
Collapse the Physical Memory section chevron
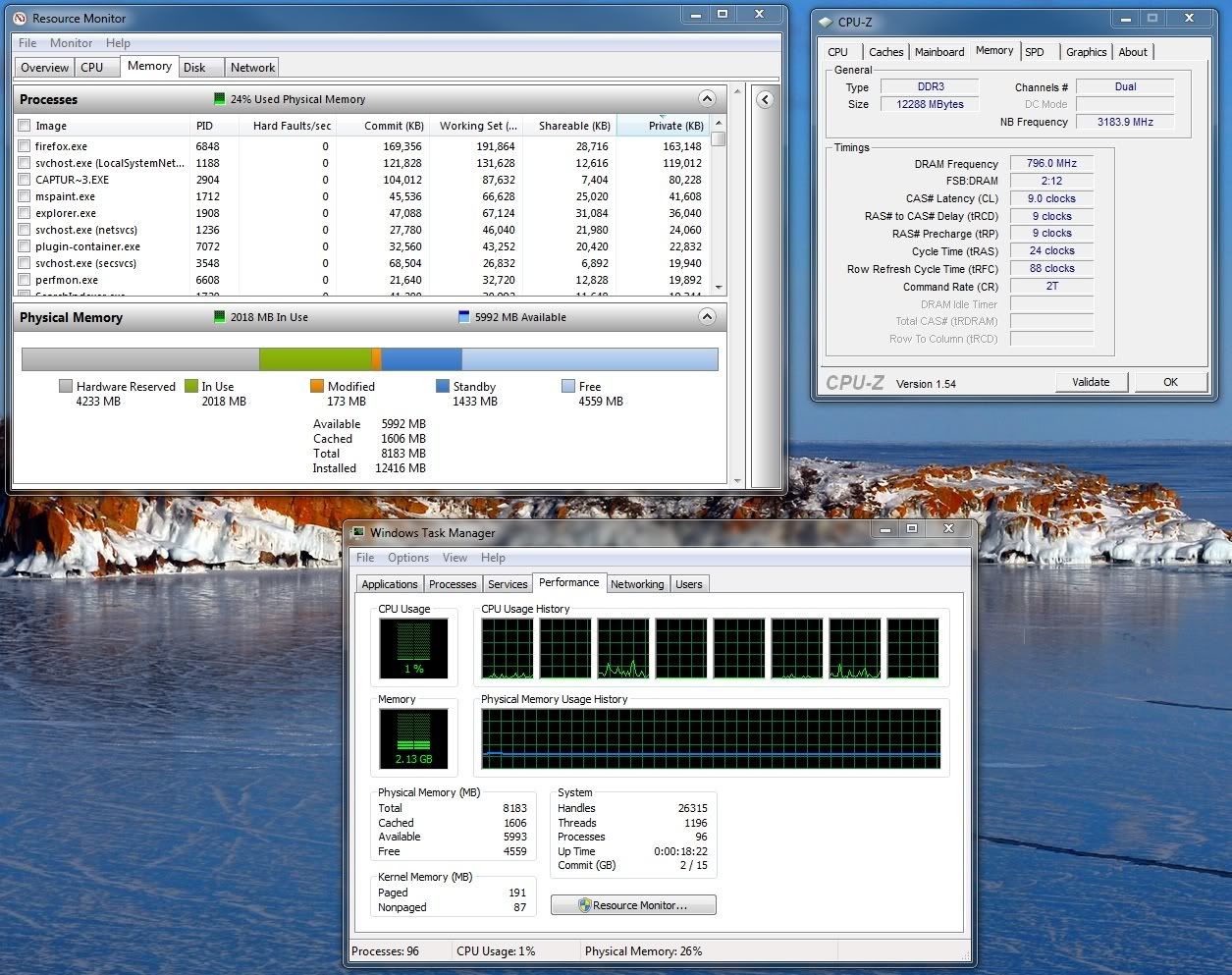coord(707,317)
